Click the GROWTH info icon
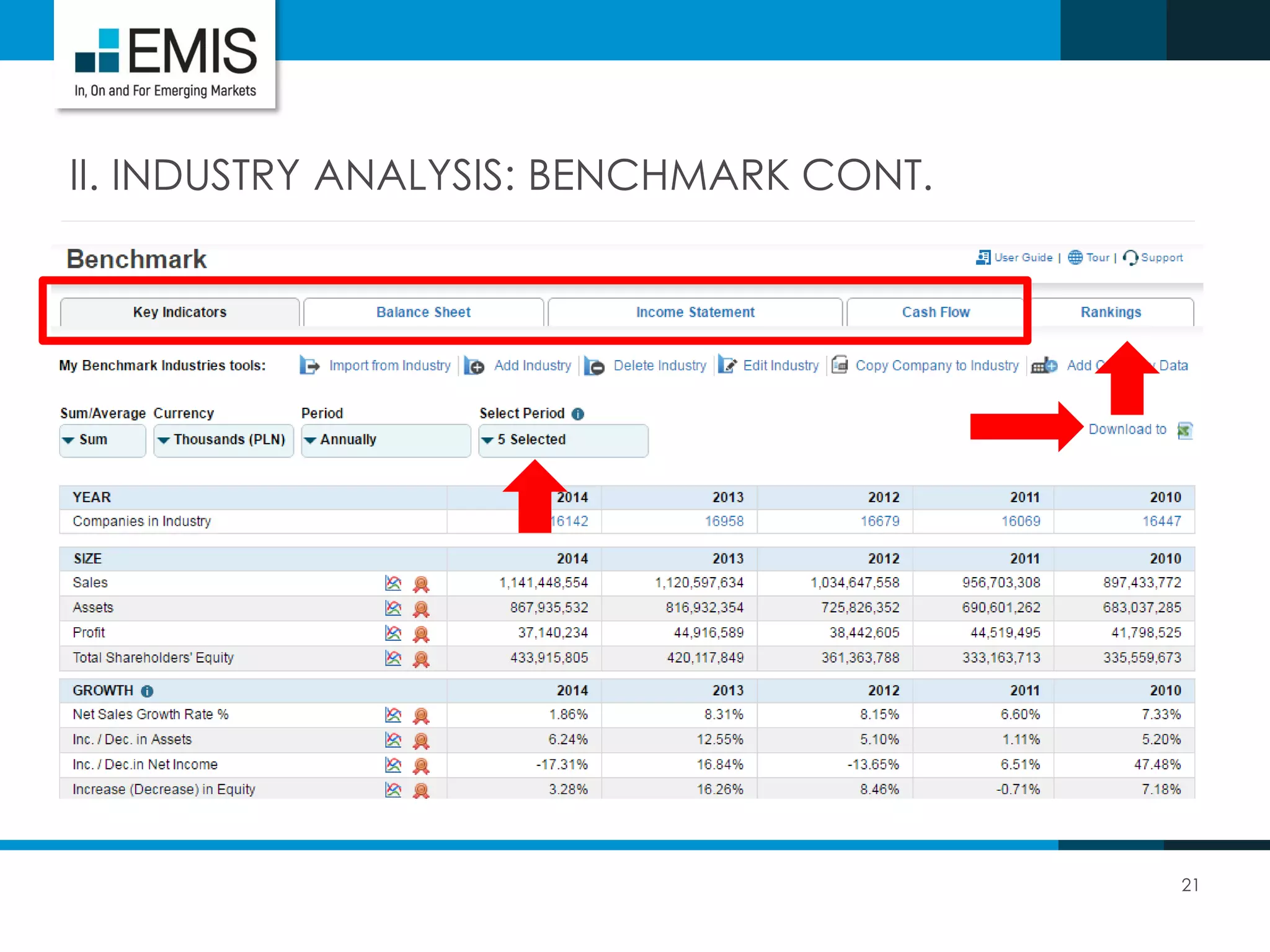The height and width of the screenshot is (952, 1270). tap(147, 691)
